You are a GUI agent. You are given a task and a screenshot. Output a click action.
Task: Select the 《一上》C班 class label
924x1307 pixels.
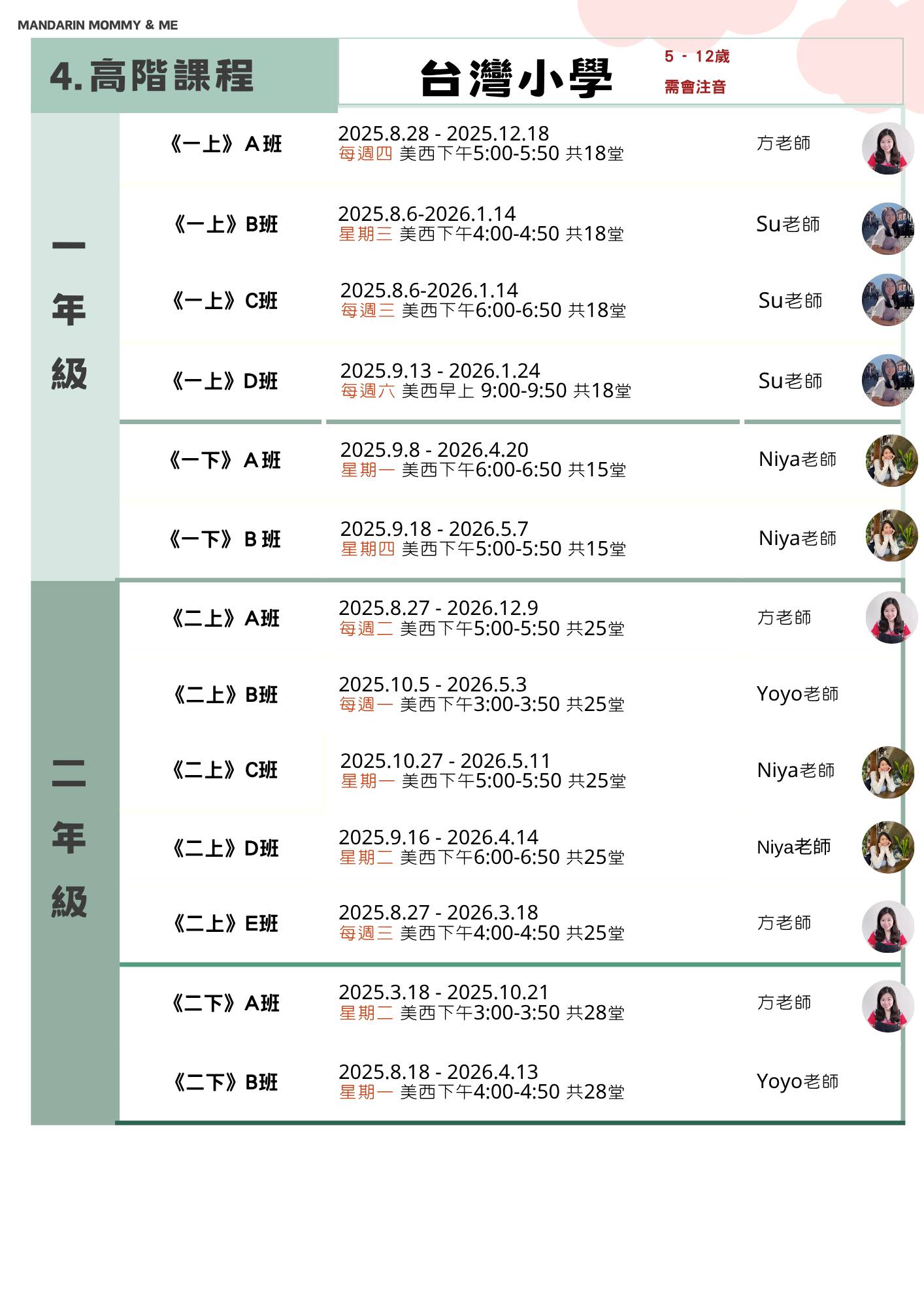coord(225,301)
